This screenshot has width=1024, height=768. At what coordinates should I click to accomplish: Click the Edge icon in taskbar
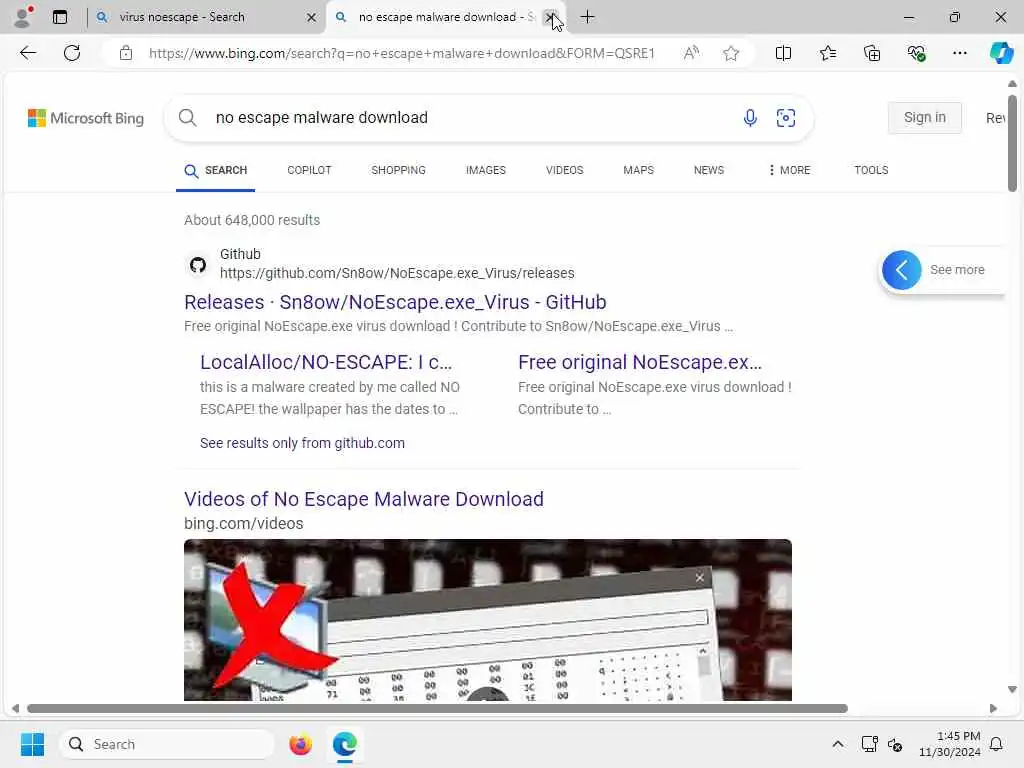(x=344, y=744)
